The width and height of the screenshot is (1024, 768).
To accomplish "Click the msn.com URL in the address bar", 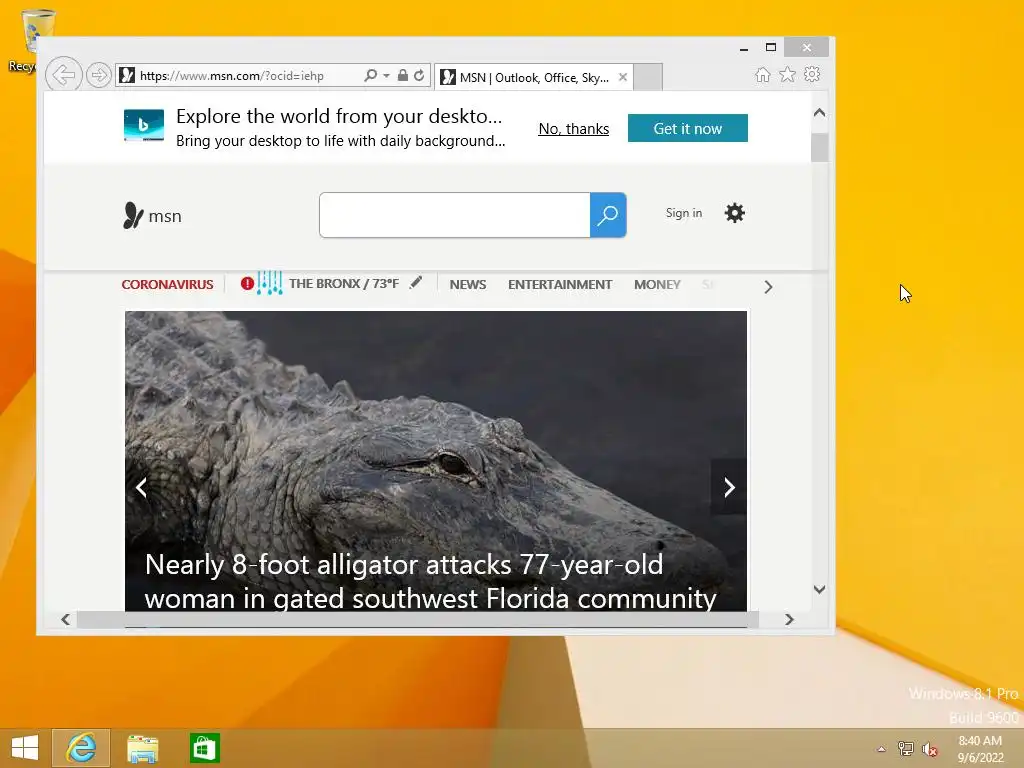I will 232,76.
